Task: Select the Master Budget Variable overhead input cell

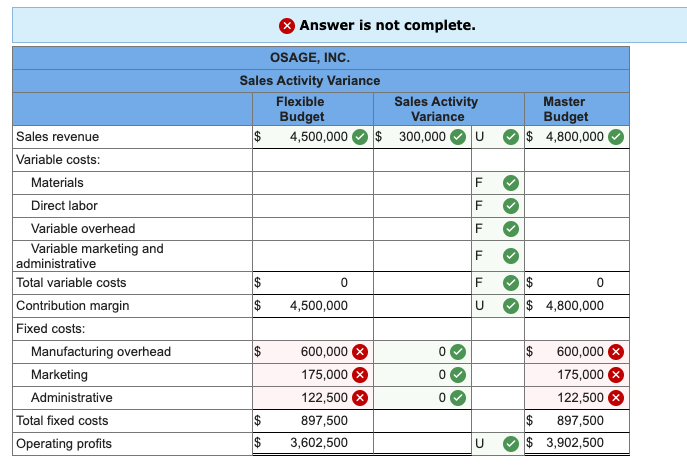Action: 577,229
